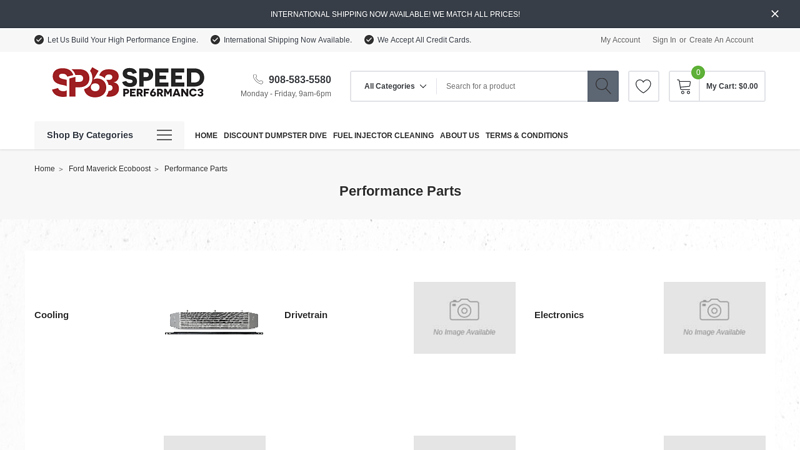Open Fuel Injector Cleaning page
This screenshot has width=800, height=450.
(x=383, y=136)
